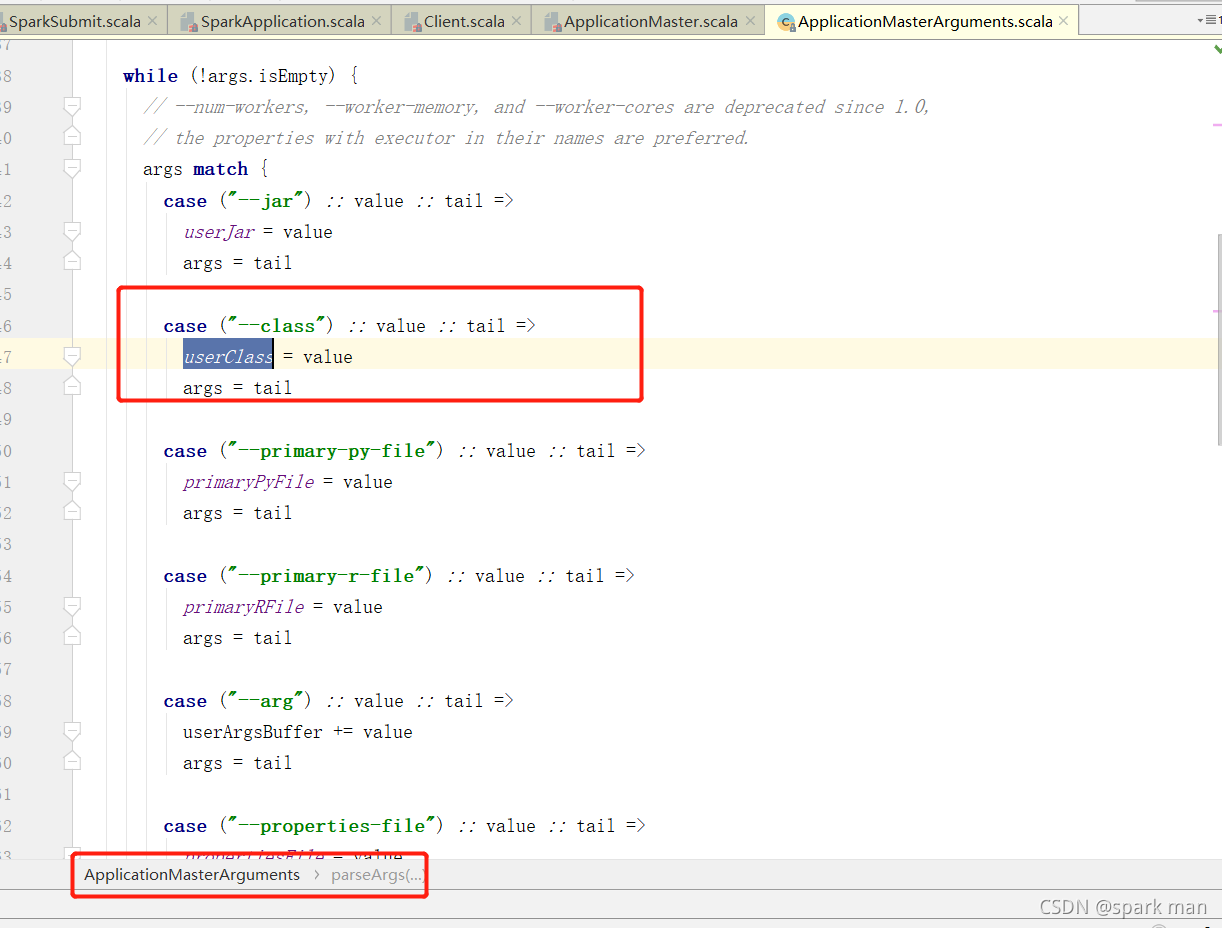The image size is (1222, 928).
Task: Click fold end marker beside 'the properties with executor' comment
Action: coord(72,138)
